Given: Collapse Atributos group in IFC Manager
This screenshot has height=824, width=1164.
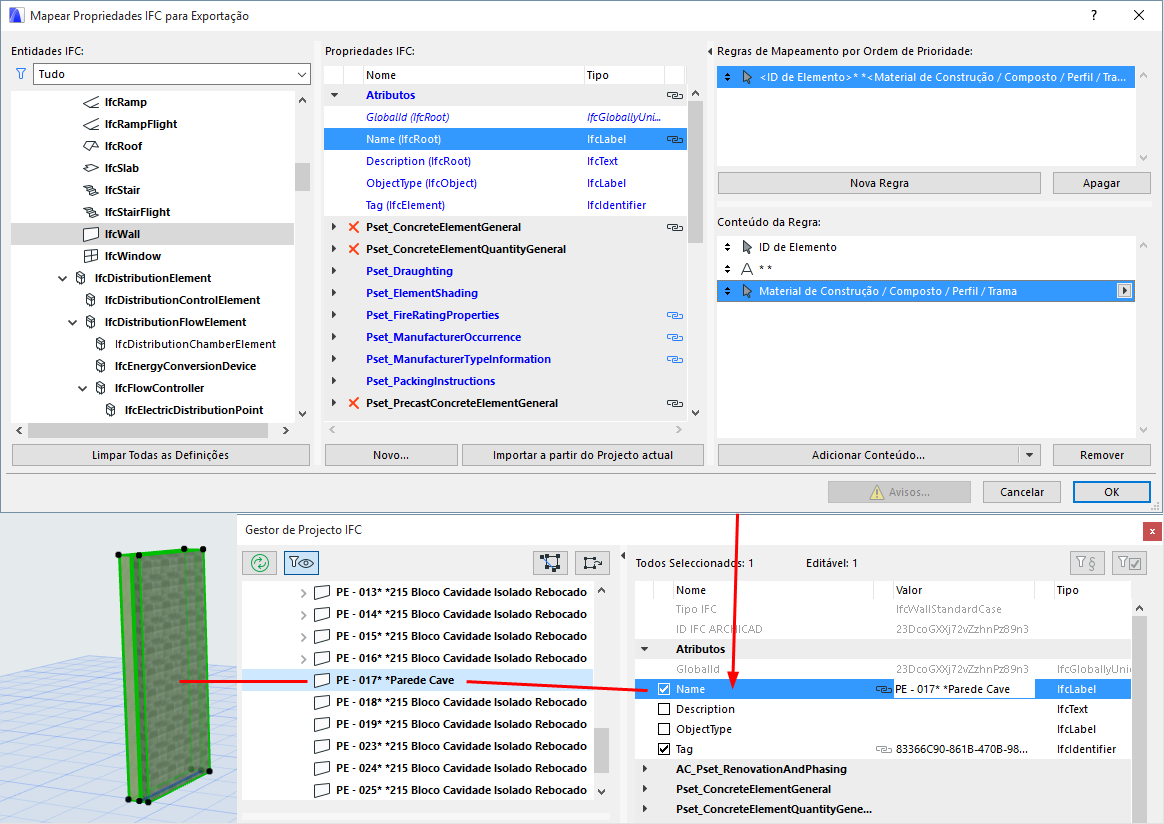Looking at the screenshot, I should [644, 649].
